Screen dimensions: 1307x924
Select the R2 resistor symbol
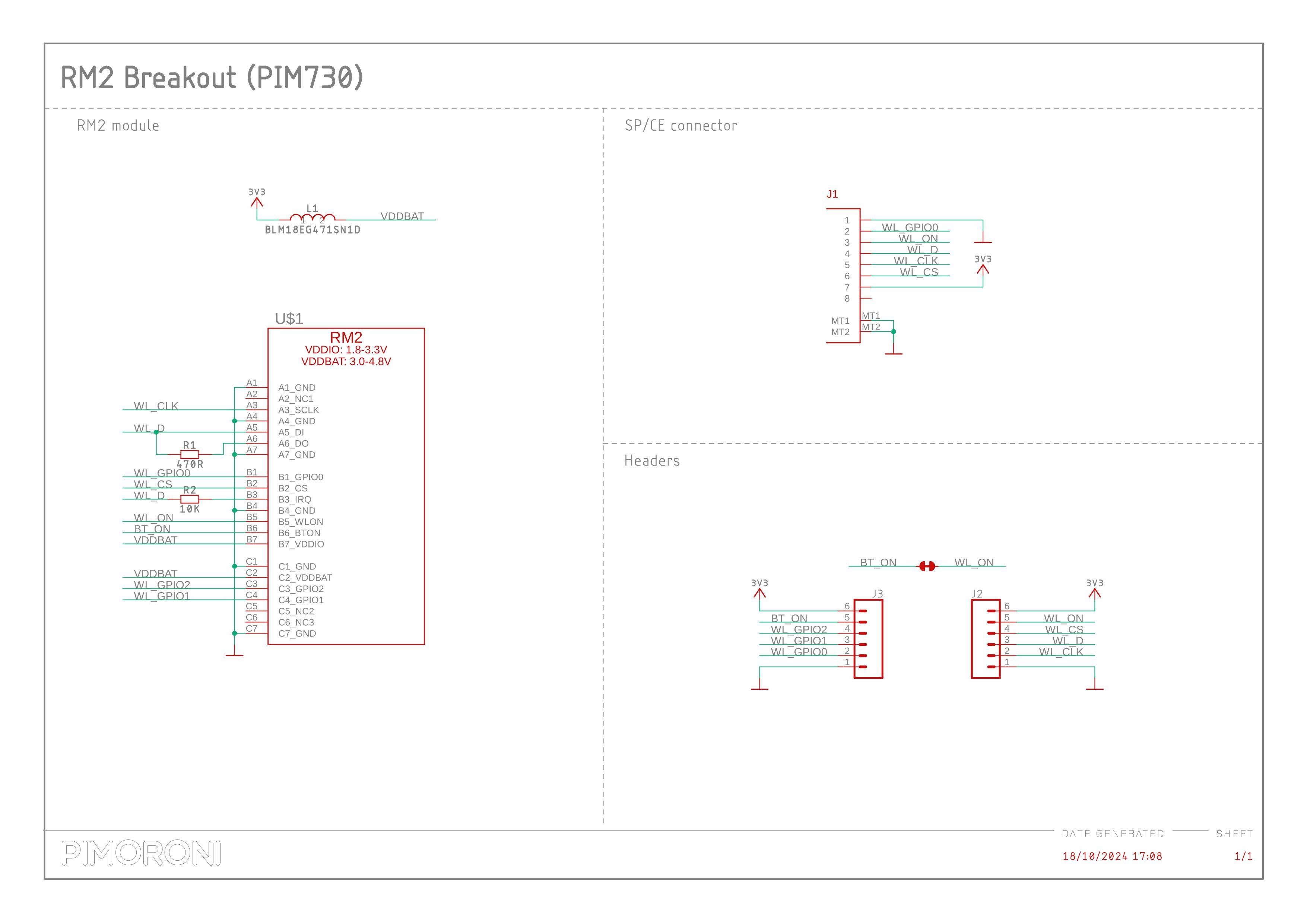pos(190,499)
